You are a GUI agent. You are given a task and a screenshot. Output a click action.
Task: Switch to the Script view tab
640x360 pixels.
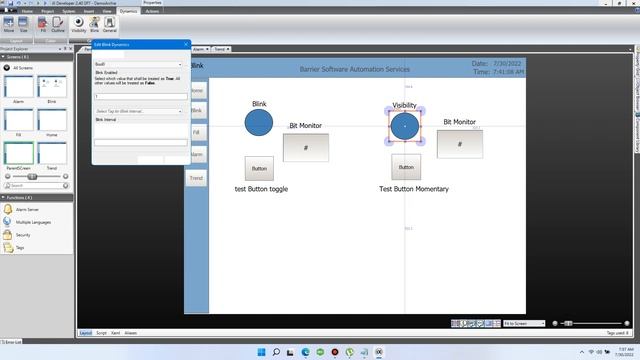(101, 333)
